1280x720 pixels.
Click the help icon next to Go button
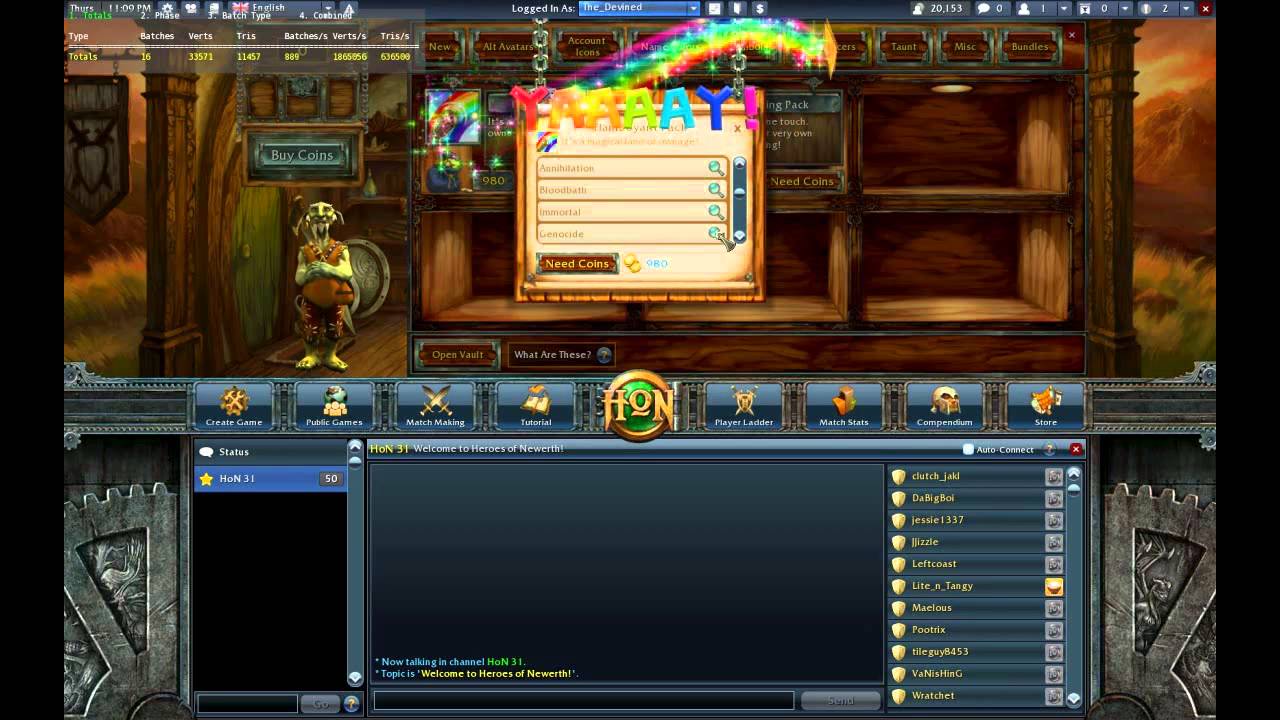click(351, 704)
